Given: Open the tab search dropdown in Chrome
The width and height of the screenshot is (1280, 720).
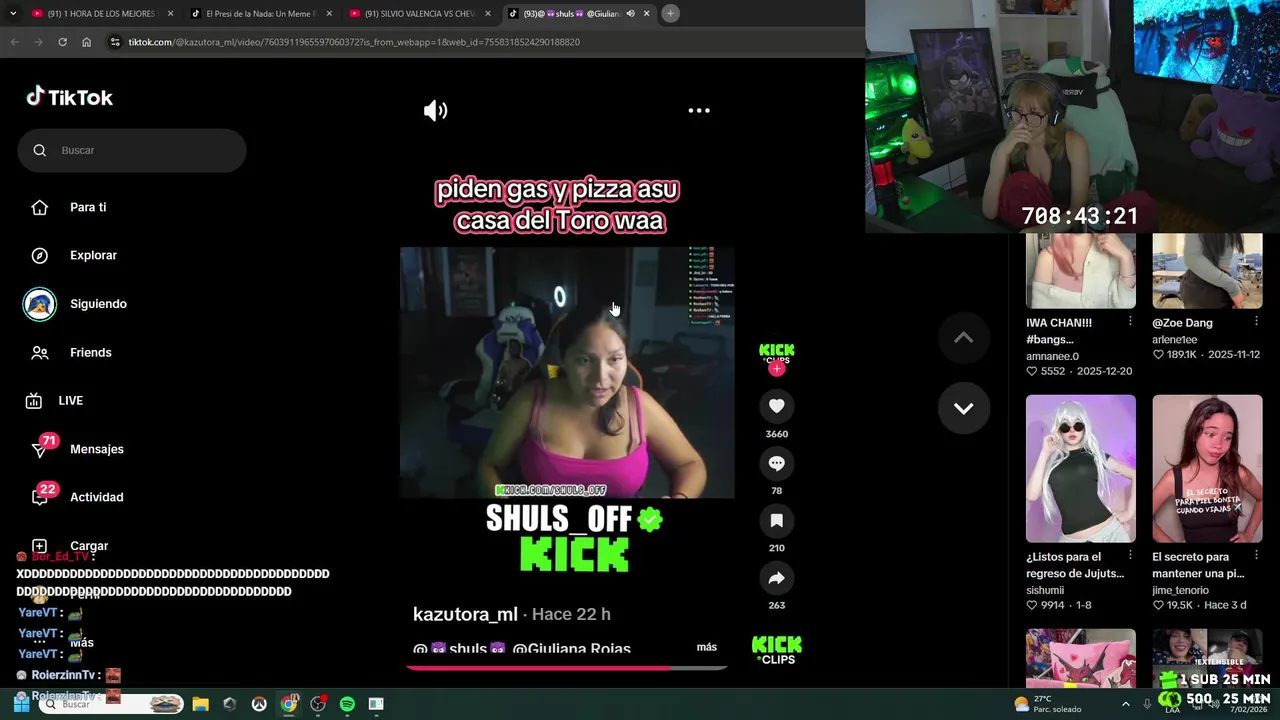Looking at the screenshot, I should [11, 13].
